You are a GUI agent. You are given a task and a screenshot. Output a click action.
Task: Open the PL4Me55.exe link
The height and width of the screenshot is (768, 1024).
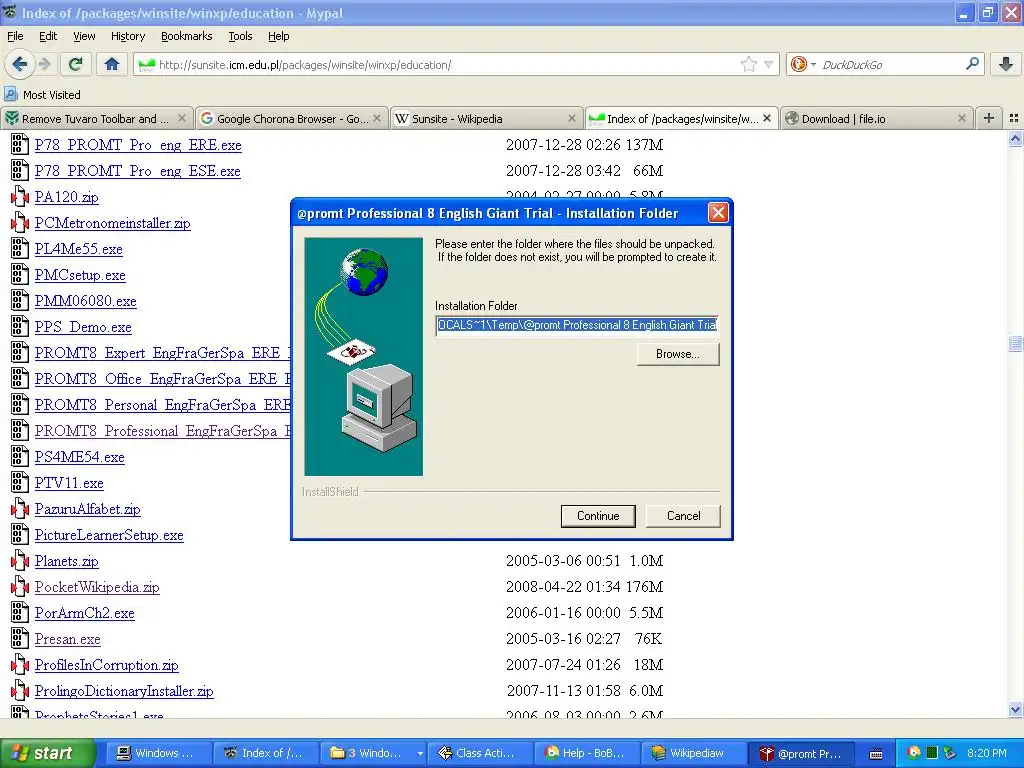click(x=78, y=249)
